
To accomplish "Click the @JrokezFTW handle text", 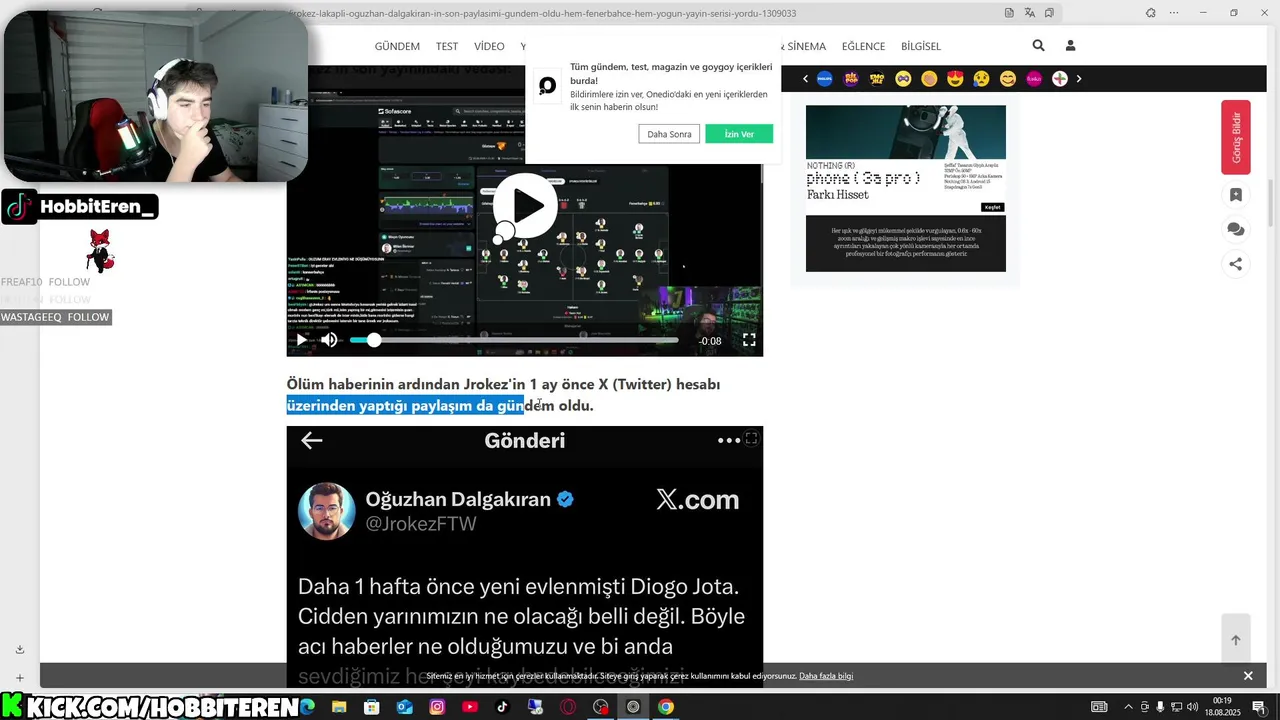I will click(x=421, y=524).
